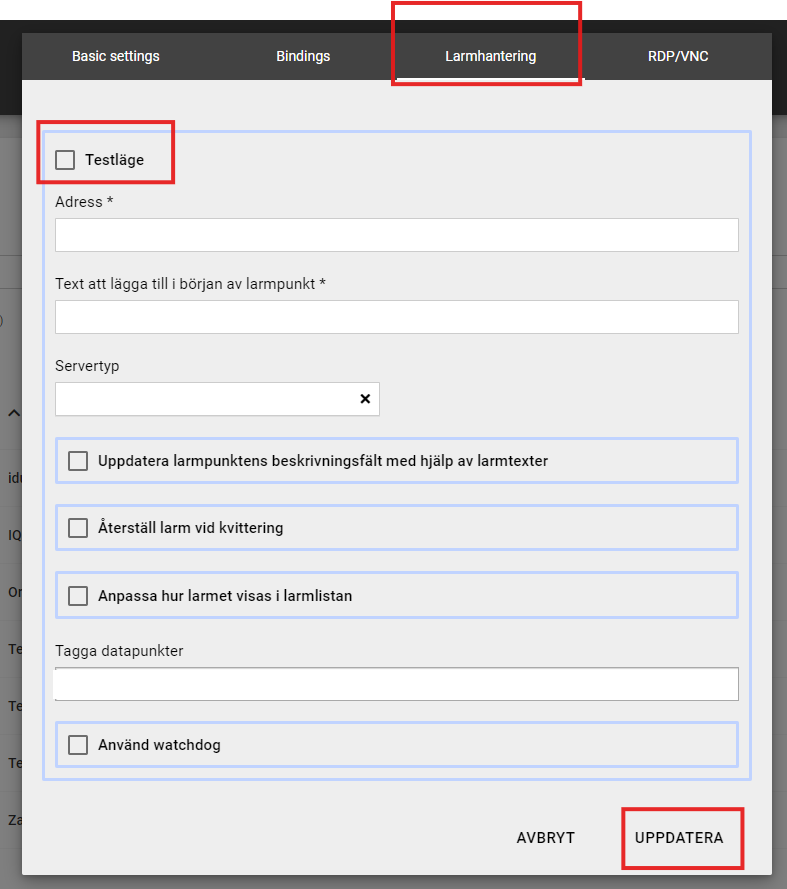Click the larmpunkt prefix text field
The width and height of the screenshot is (787, 889).
point(396,317)
